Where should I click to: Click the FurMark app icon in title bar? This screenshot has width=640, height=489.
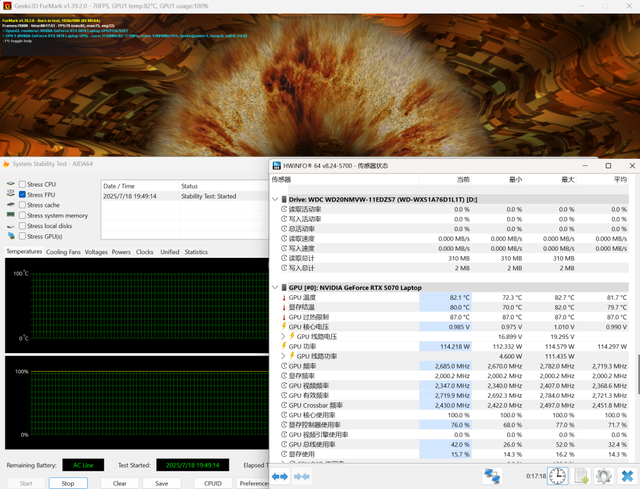pyautogui.click(x=7, y=6)
